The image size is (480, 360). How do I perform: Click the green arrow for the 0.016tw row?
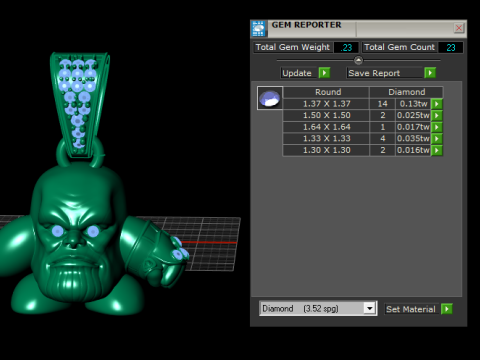coord(437,150)
